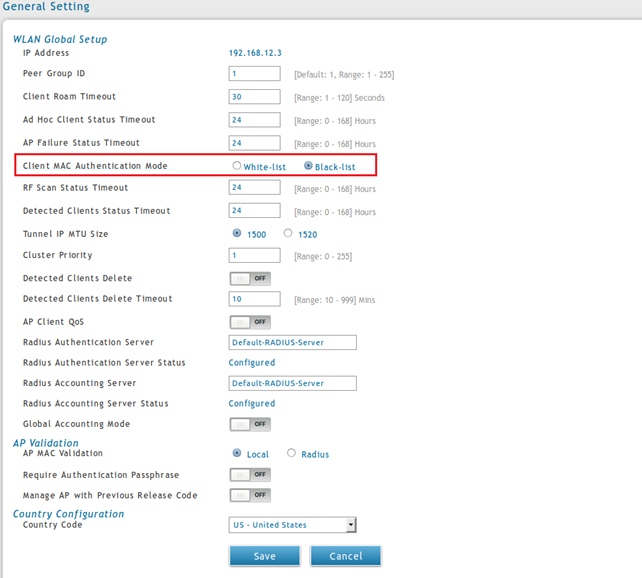642x578 pixels.
Task: Select Black-list authentication mode
Action: [308, 166]
